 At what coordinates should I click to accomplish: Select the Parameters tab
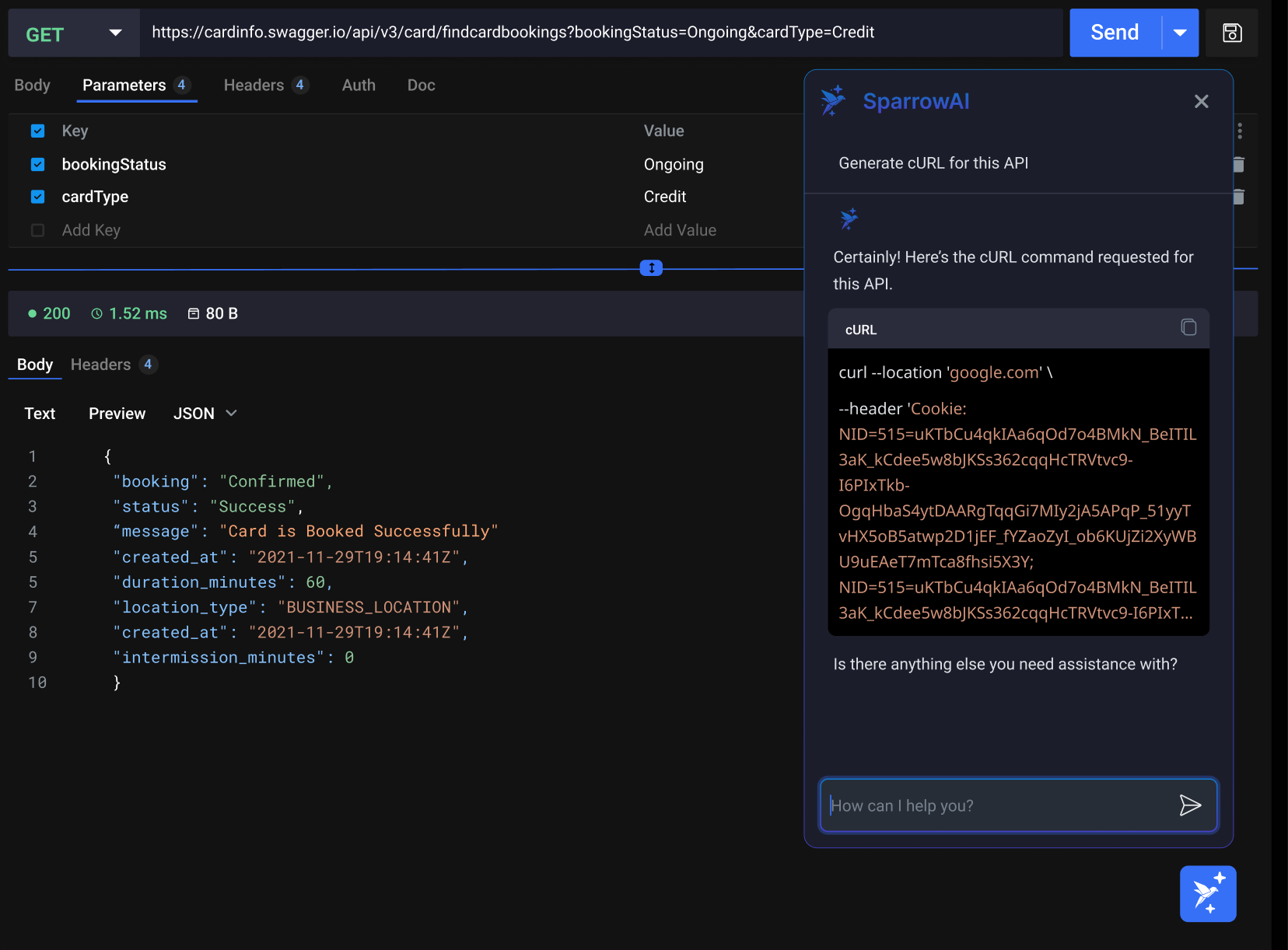click(x=136, y=86)
